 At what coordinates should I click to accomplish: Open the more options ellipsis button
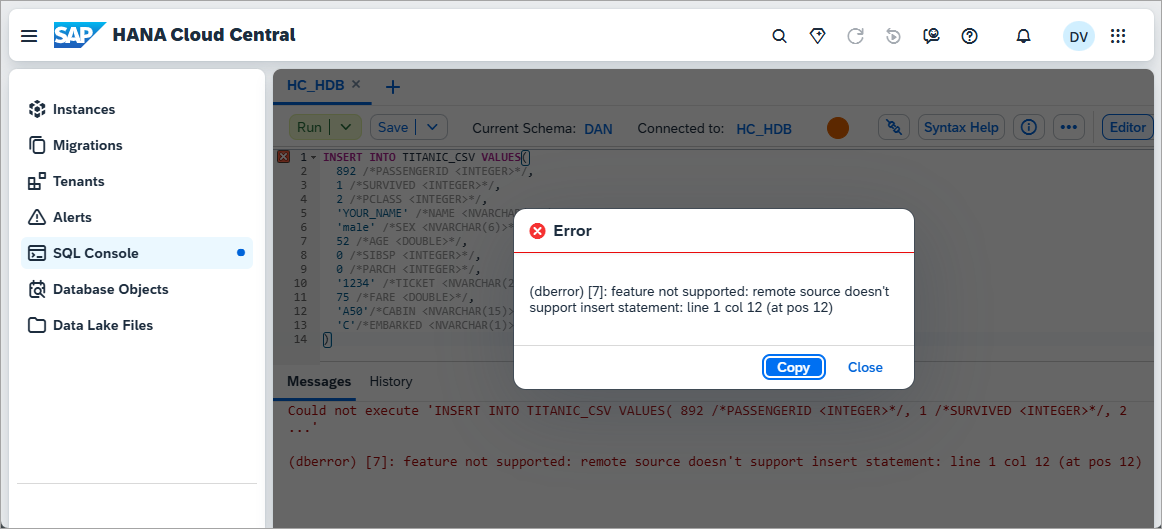coord(1068,127)
